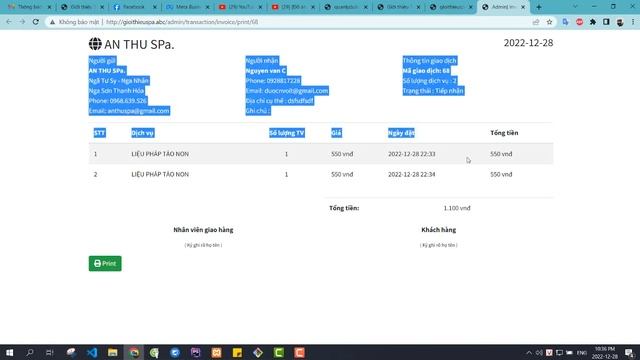Show hidden system tray icons
Image resolution: width=640 pixels, height=360 pixels.
click(x=529, y=352)
